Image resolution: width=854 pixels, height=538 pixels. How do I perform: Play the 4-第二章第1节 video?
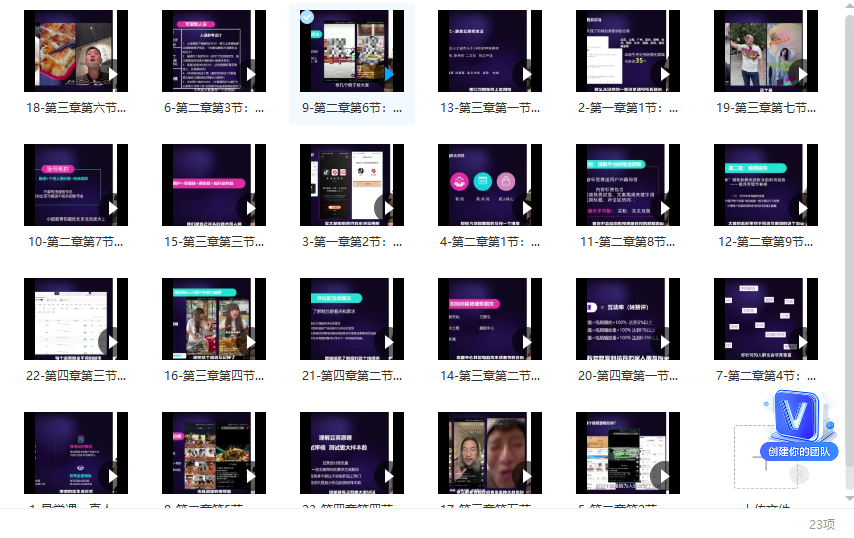(526, 208)
